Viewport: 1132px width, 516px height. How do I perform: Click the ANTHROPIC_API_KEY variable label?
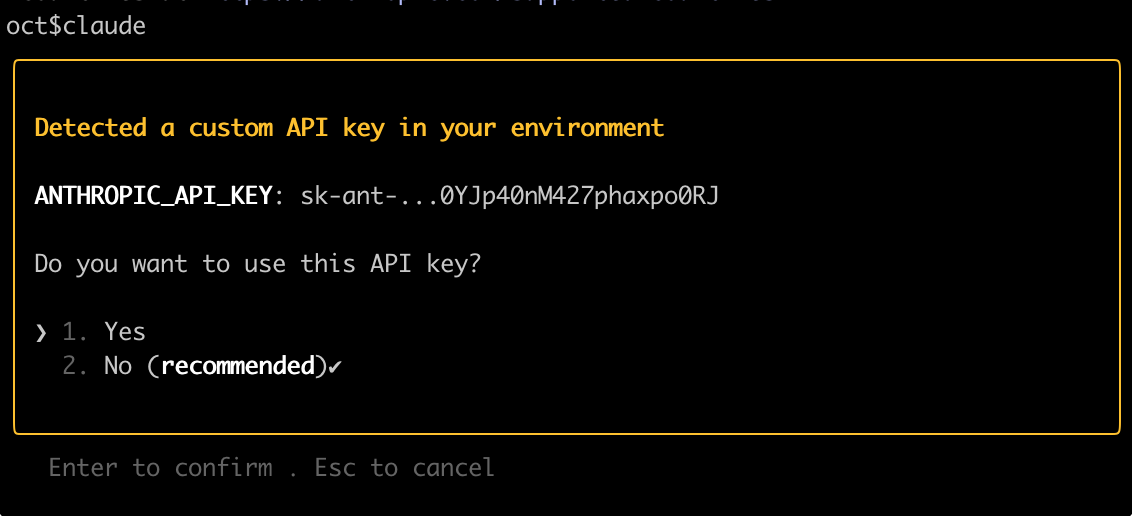pos(152,196)
